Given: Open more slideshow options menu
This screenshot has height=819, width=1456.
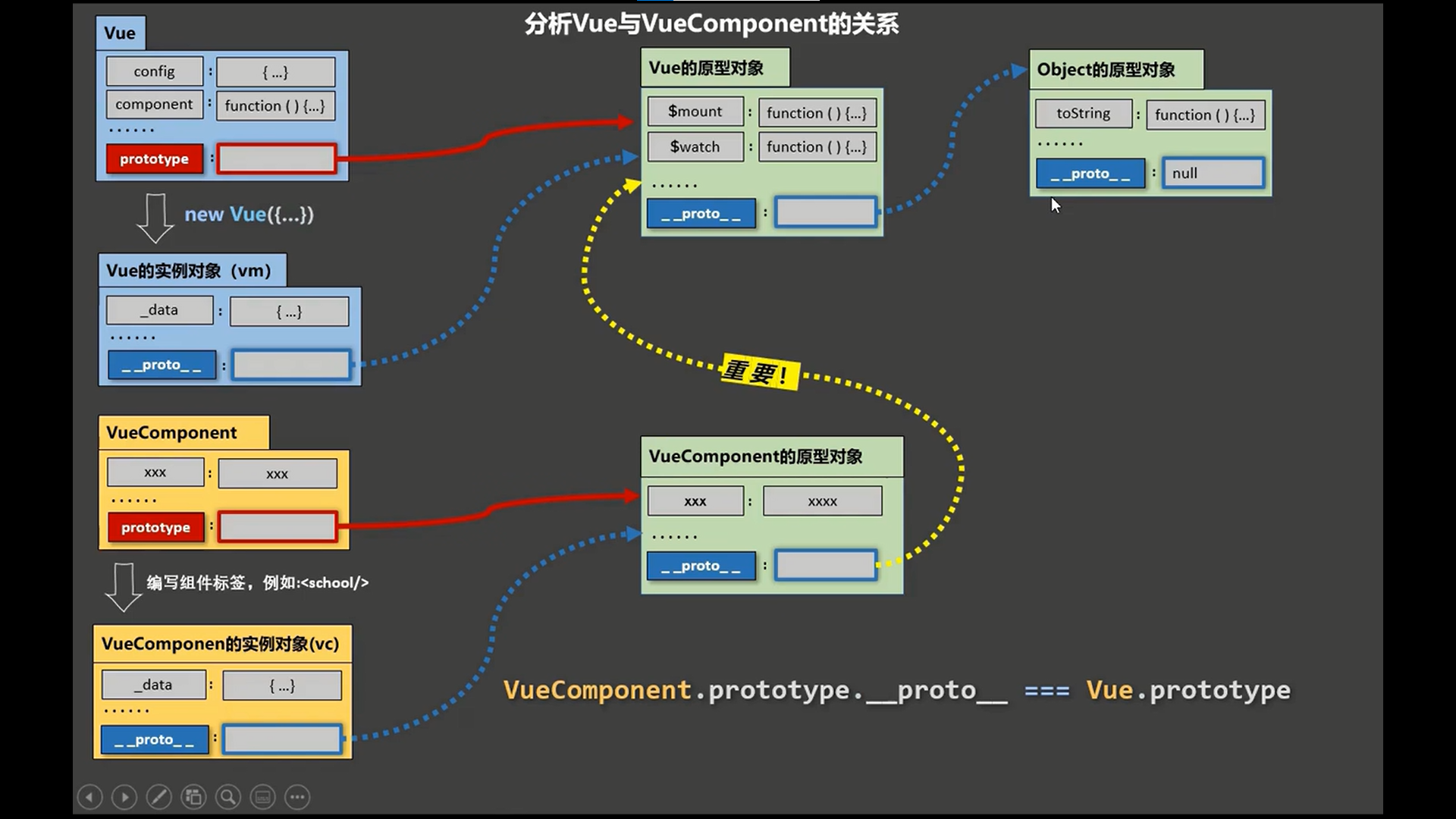Looking at the screenshot, I should click(297, 797).
